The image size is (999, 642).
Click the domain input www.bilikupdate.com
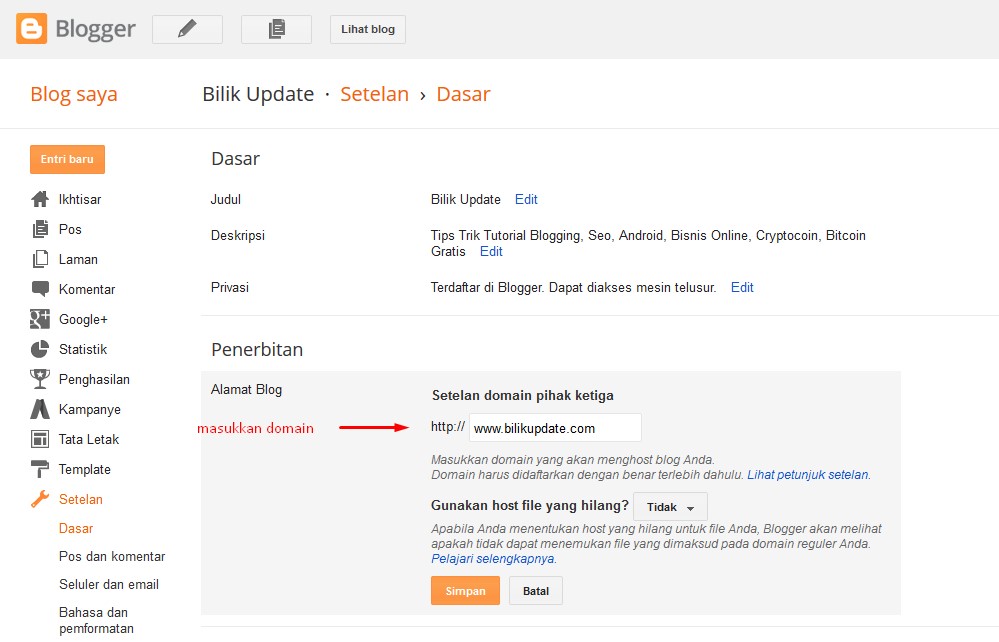pos(555,428)
